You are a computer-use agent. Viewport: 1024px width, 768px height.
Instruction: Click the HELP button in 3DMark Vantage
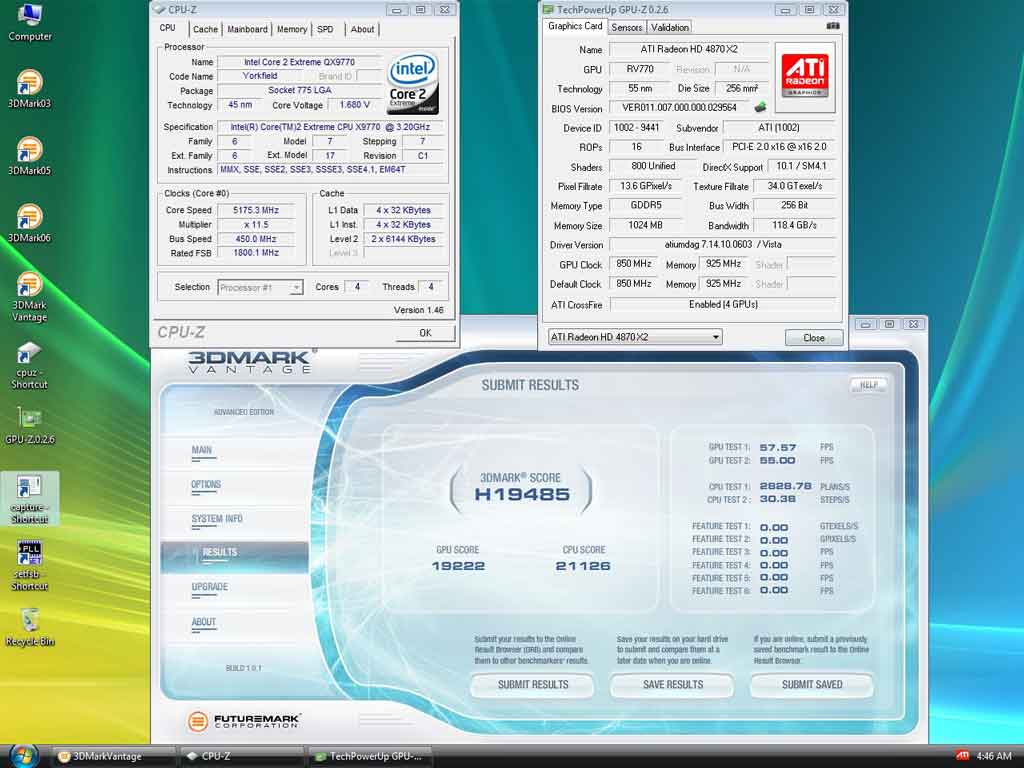point(869,385)
